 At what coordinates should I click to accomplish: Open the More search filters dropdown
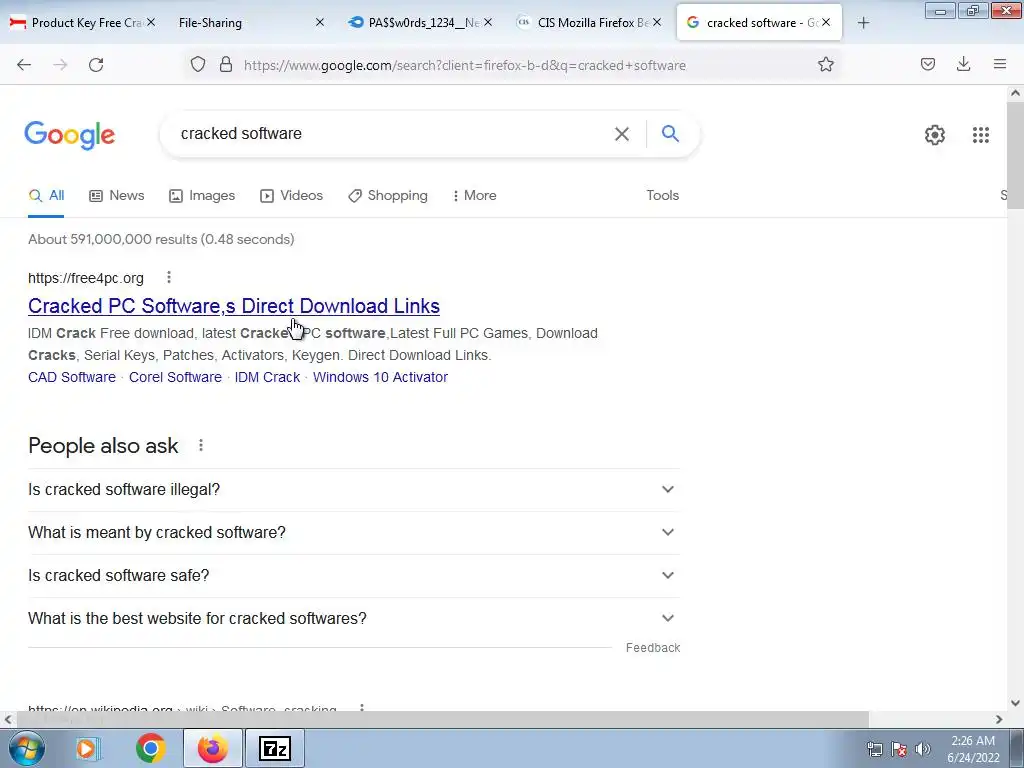click(475, 196)
